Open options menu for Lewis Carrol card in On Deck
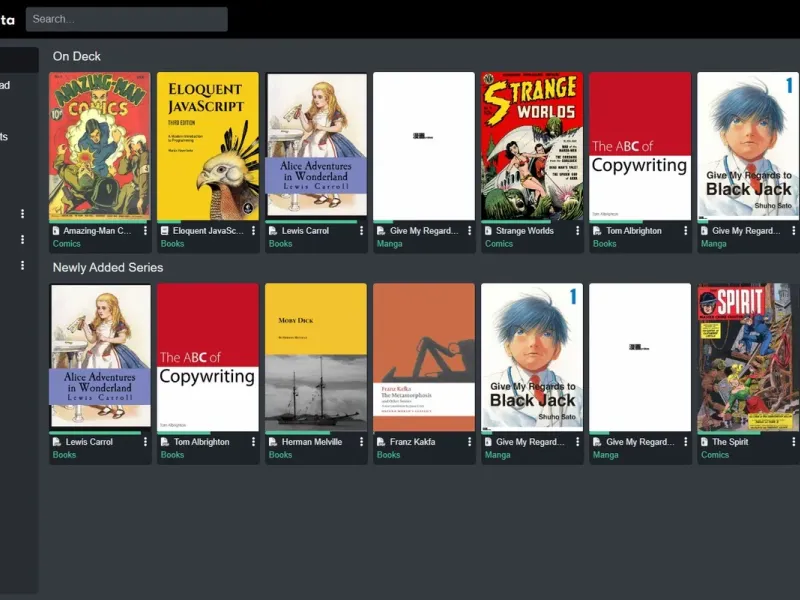The image size is (800, 600). tap(361, 231)
